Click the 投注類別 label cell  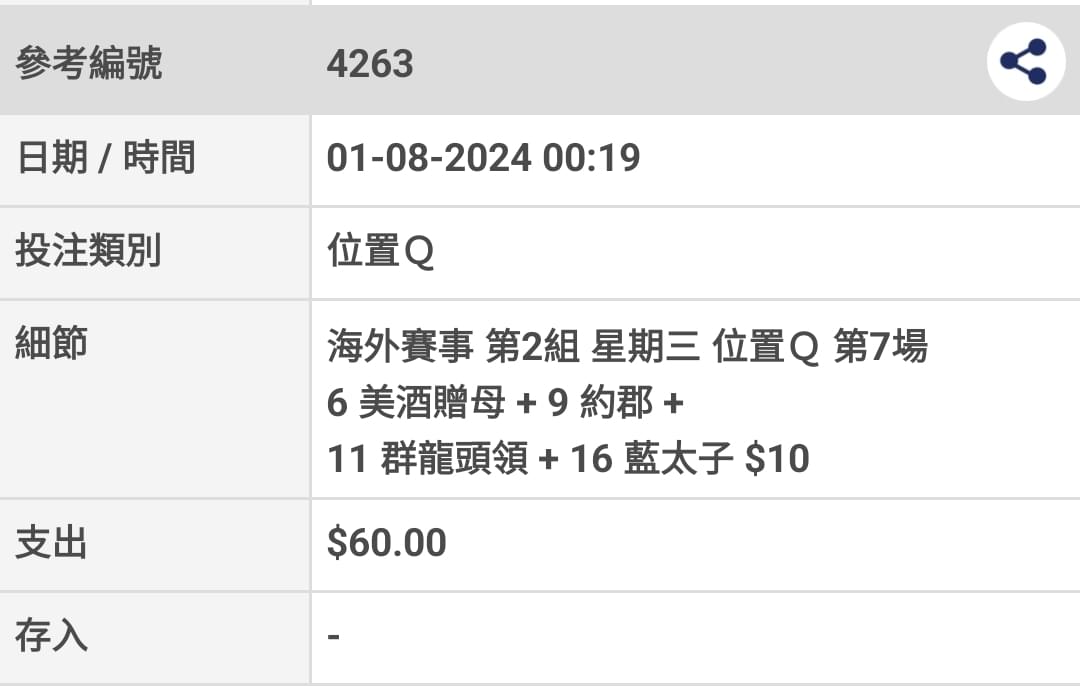coord(155,252)
